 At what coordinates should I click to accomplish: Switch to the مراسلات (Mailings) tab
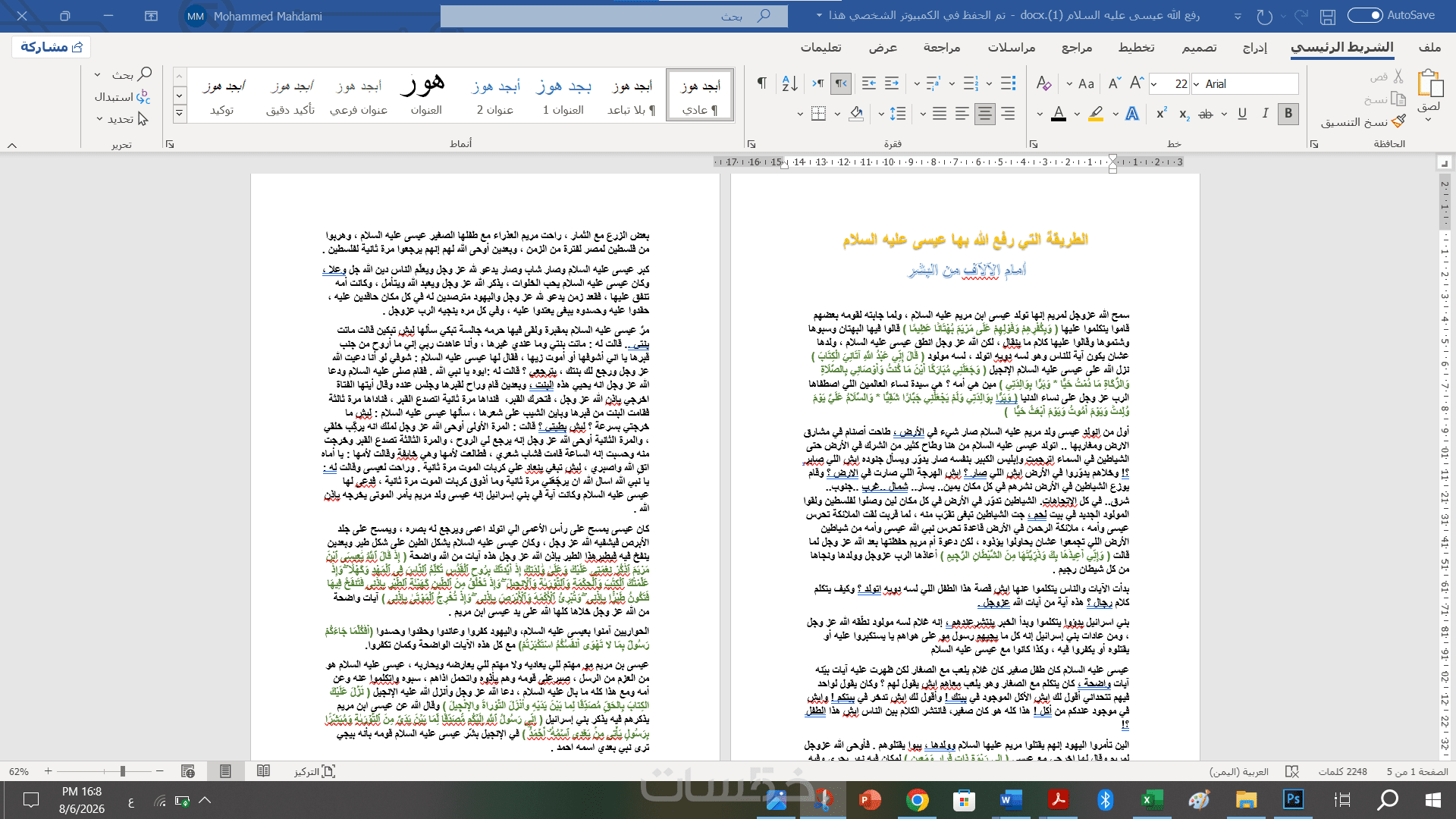point(1012,47)
